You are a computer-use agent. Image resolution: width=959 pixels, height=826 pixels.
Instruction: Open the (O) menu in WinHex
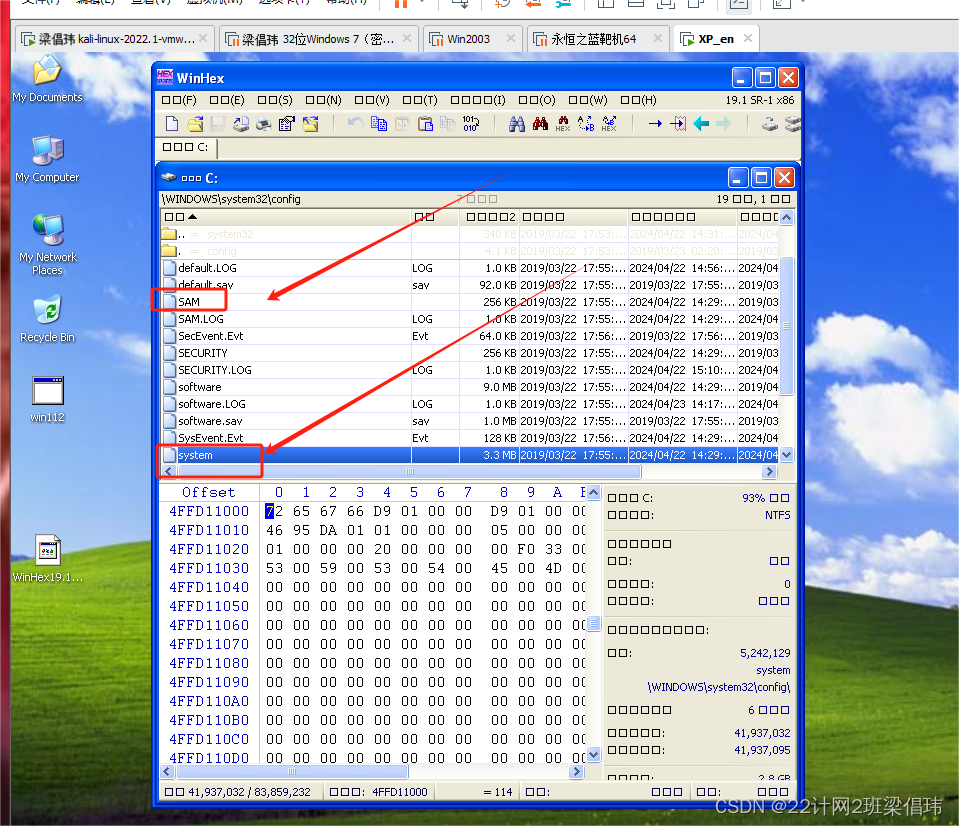pyautogui.click(x=537, y=100)
